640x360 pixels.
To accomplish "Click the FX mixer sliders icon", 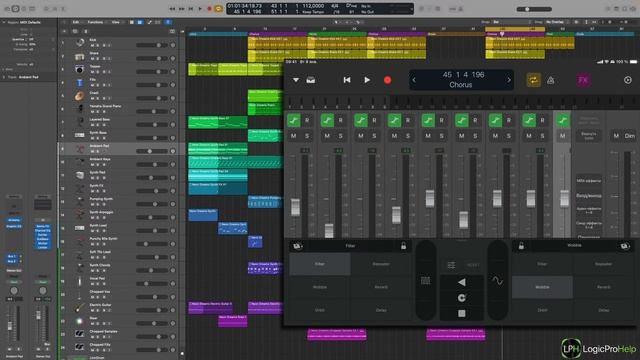I will 451,265.
